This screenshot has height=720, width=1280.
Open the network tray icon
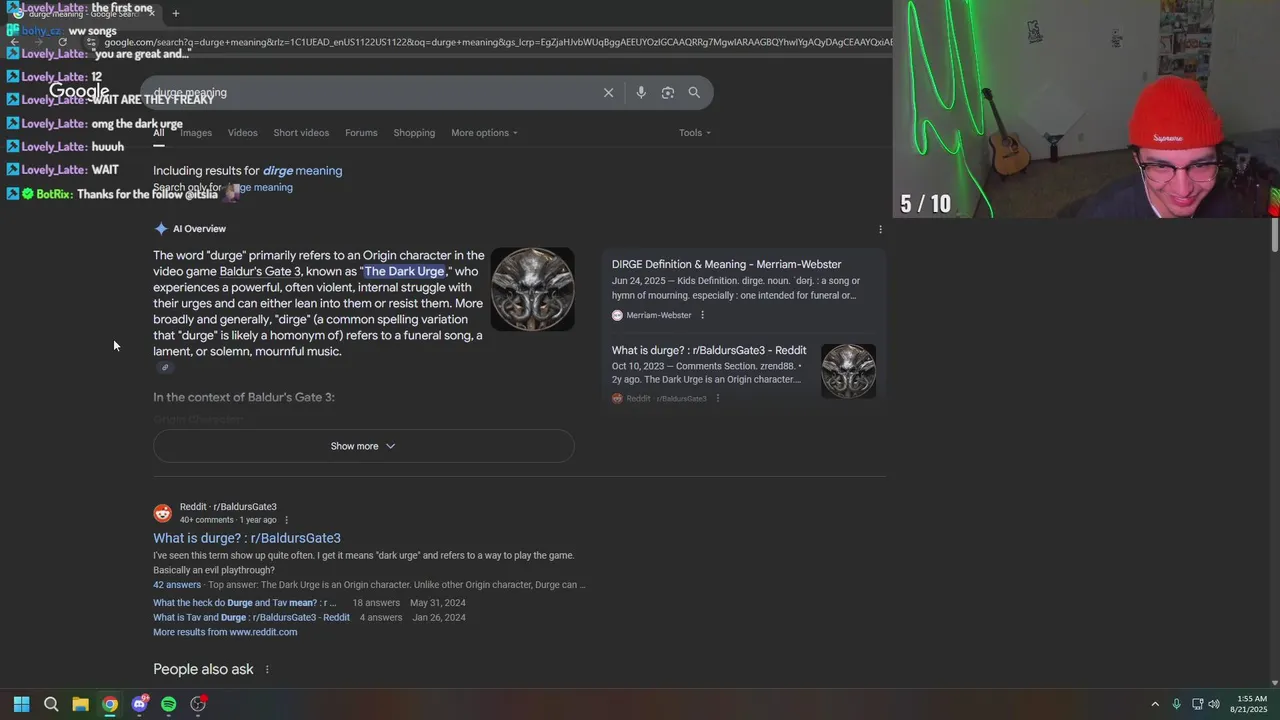(1197, 704)
